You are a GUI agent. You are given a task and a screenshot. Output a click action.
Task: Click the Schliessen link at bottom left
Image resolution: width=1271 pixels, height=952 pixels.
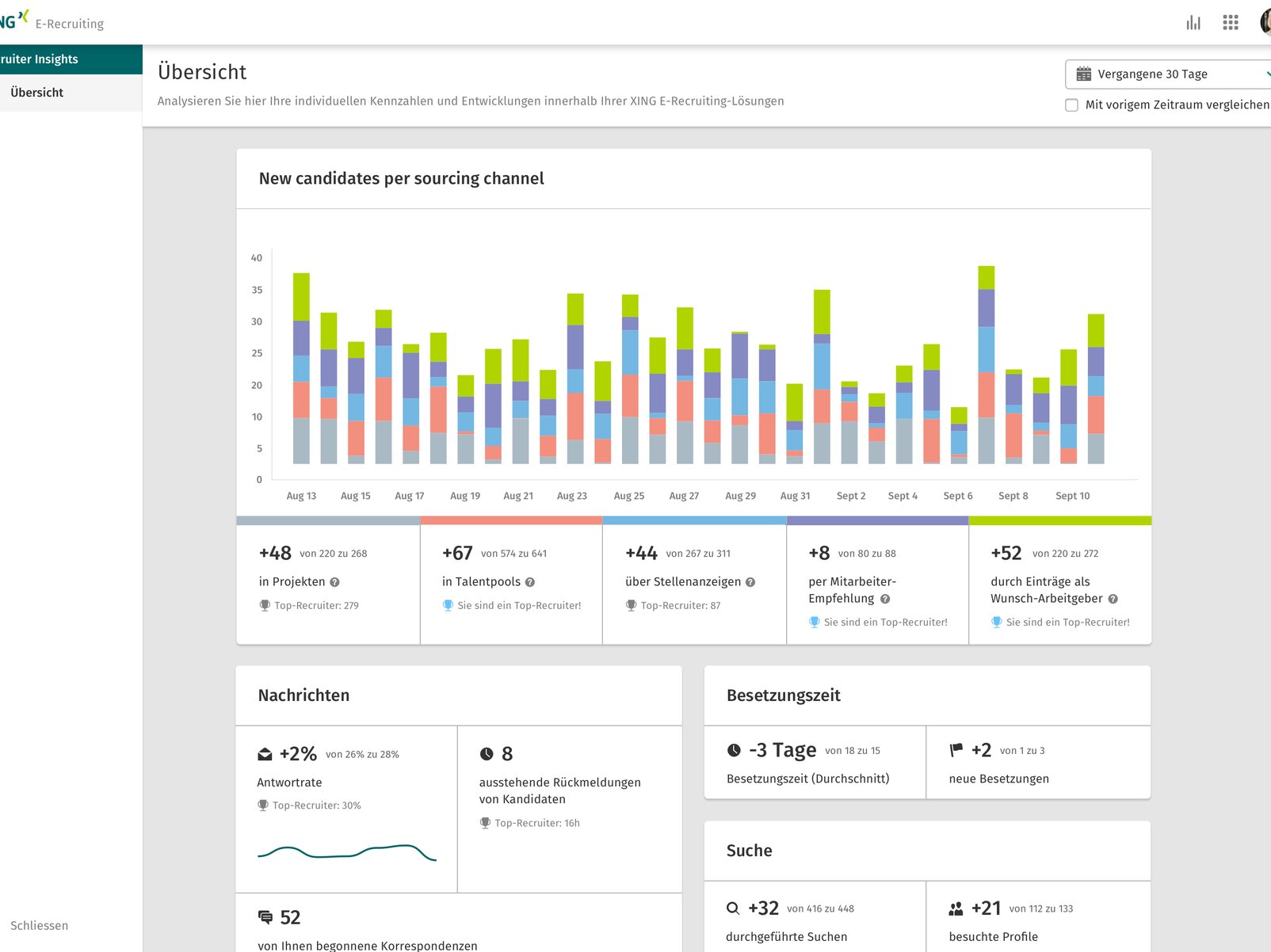[x=40, y=925]
